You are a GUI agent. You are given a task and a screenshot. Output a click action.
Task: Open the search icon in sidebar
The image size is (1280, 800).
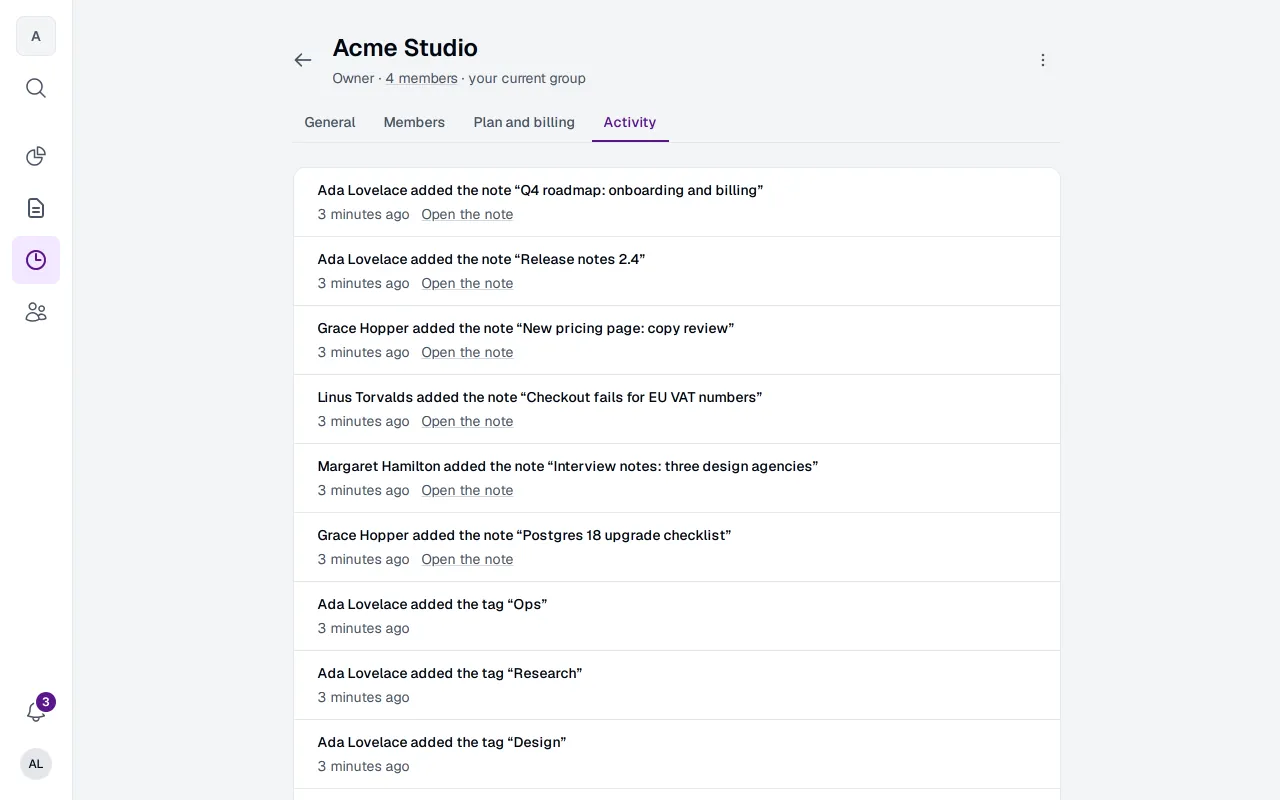(36, 88)
